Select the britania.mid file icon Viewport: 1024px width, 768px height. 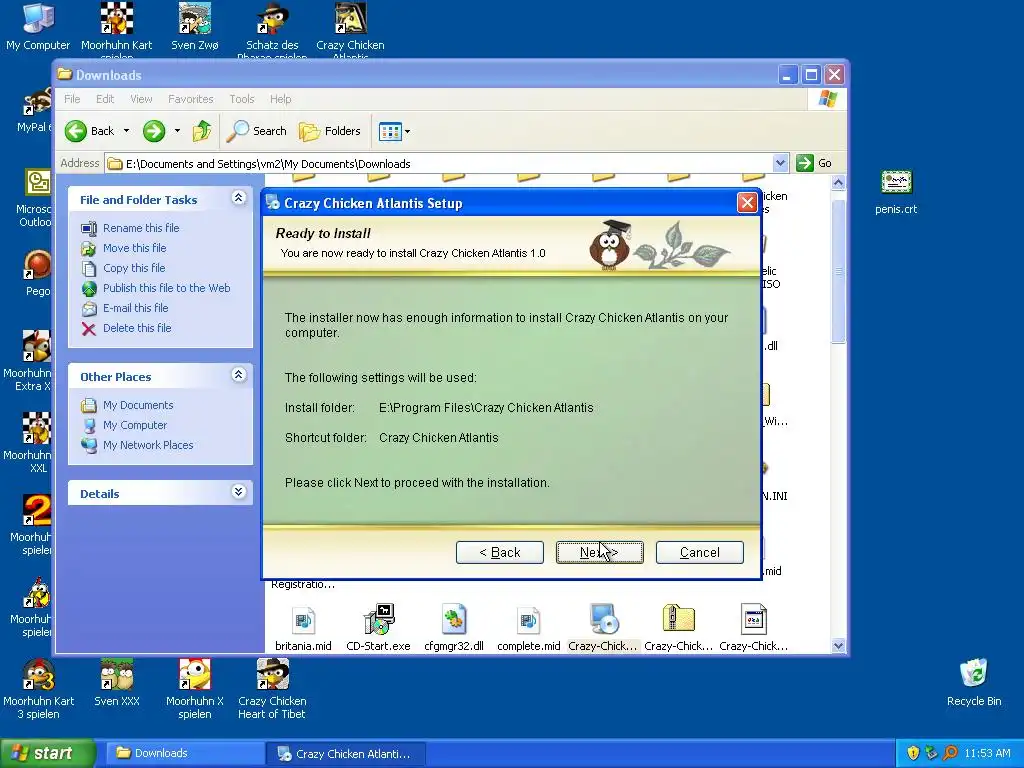[303, 620]
